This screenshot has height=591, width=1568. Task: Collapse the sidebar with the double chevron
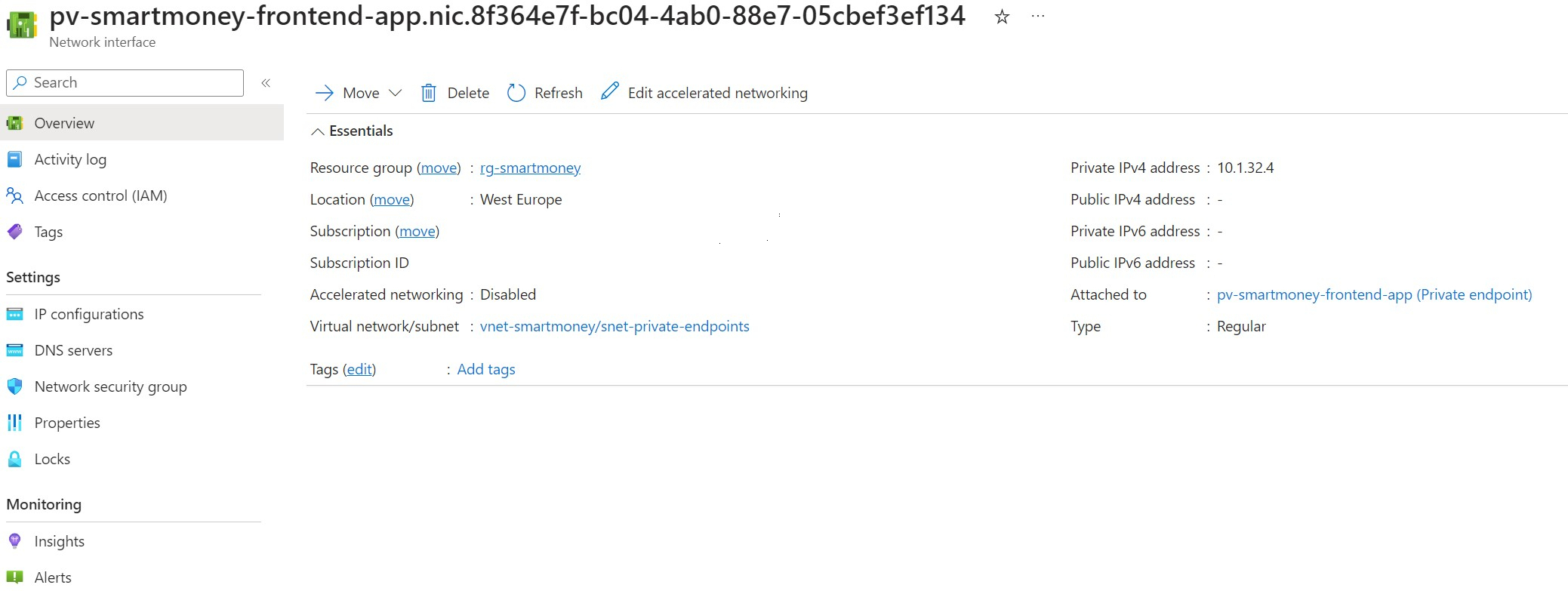266,83
